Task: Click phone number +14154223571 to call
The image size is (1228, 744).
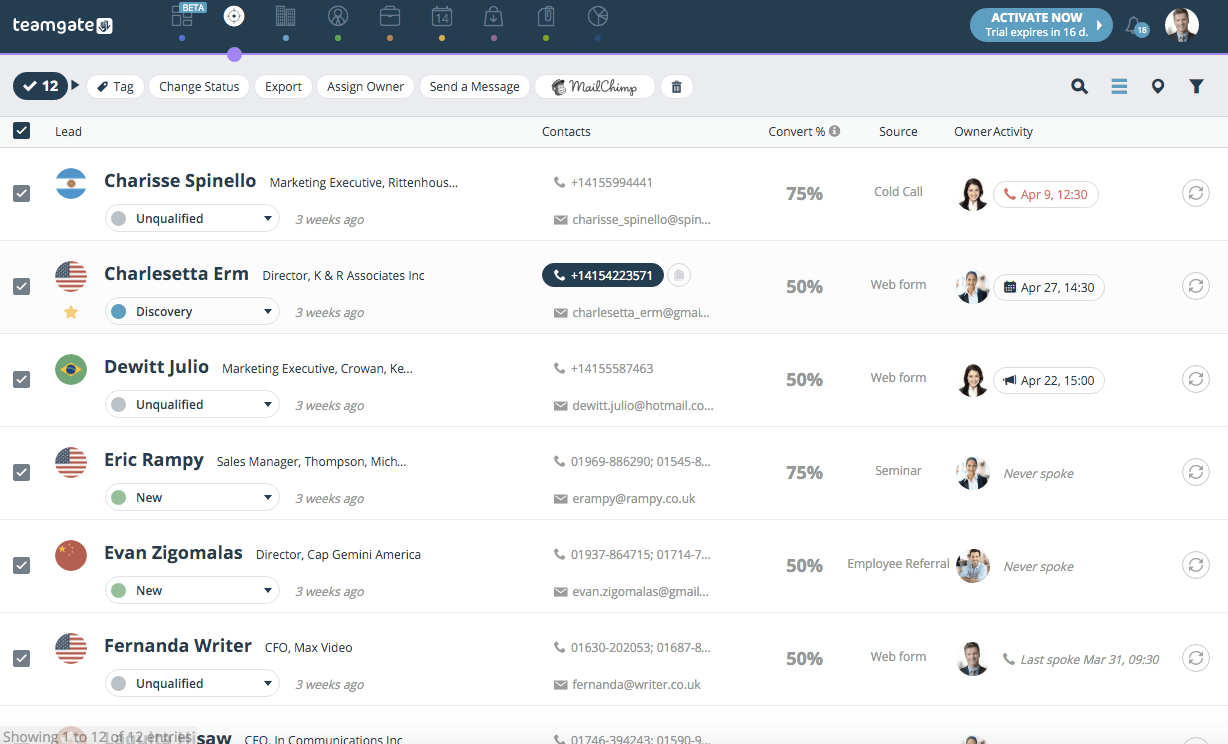Action: [x=602, y=276]
